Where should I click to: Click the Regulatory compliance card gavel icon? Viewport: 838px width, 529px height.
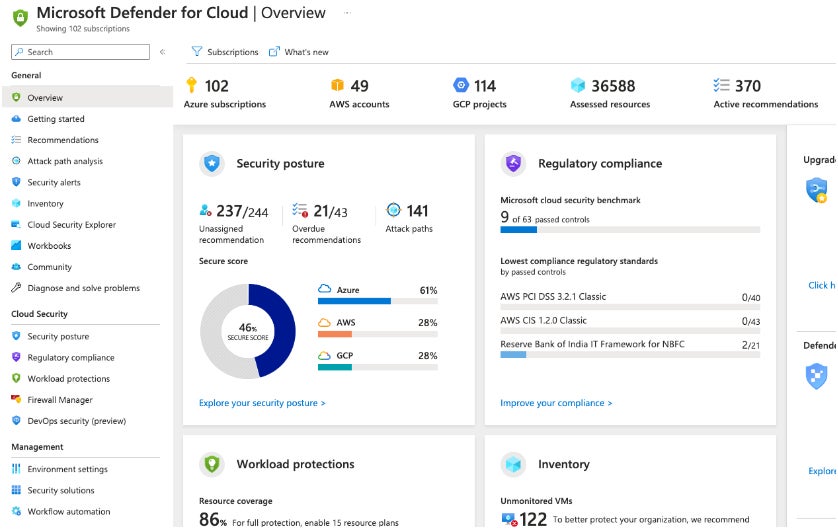(513, 163)
